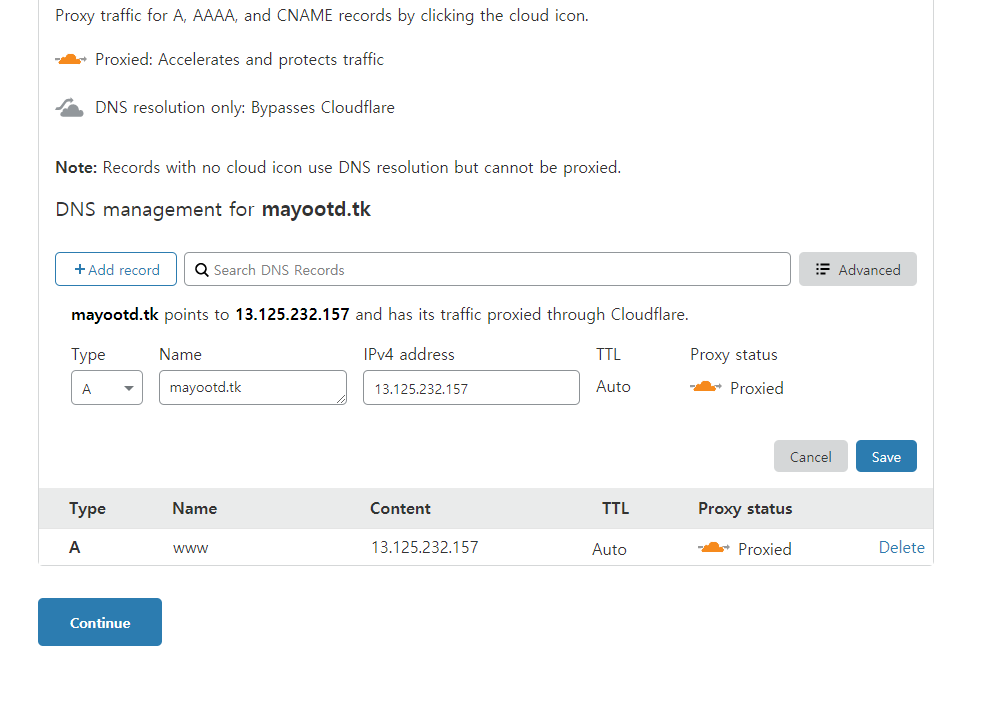Click the 13.125.232.157 content cell of www record
997x720 pixels.
(x=425, y=548)
